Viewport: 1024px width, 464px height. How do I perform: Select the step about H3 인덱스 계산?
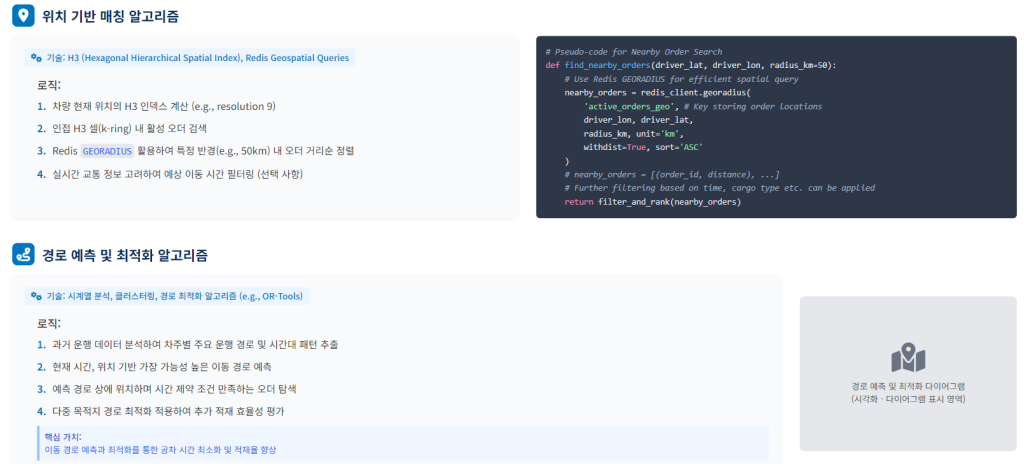tap(164, 106)
